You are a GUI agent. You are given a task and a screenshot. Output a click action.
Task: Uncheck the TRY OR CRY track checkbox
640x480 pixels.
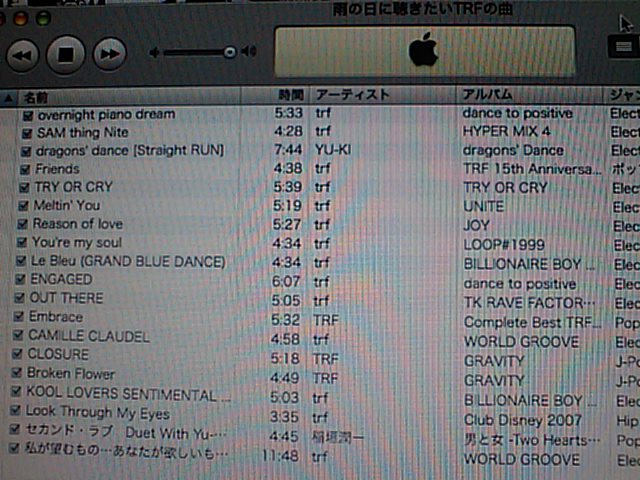(x=24, y=188)
